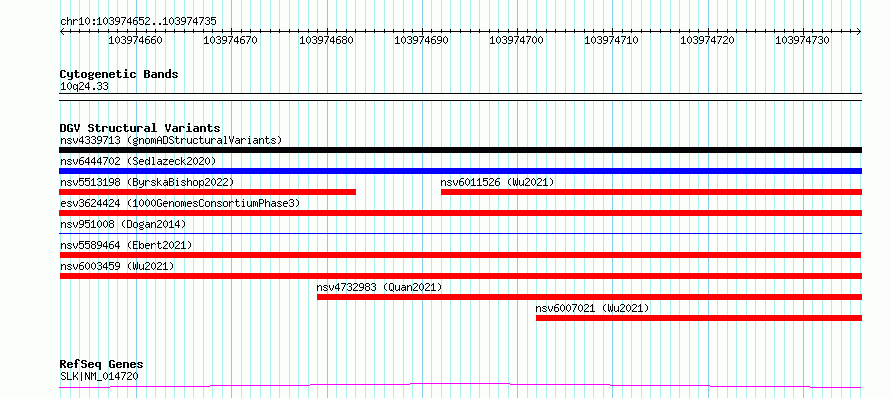Click the RefSeq Genes track heading
The height and width of the screenshot is (398, 890).
click(101, 364)
